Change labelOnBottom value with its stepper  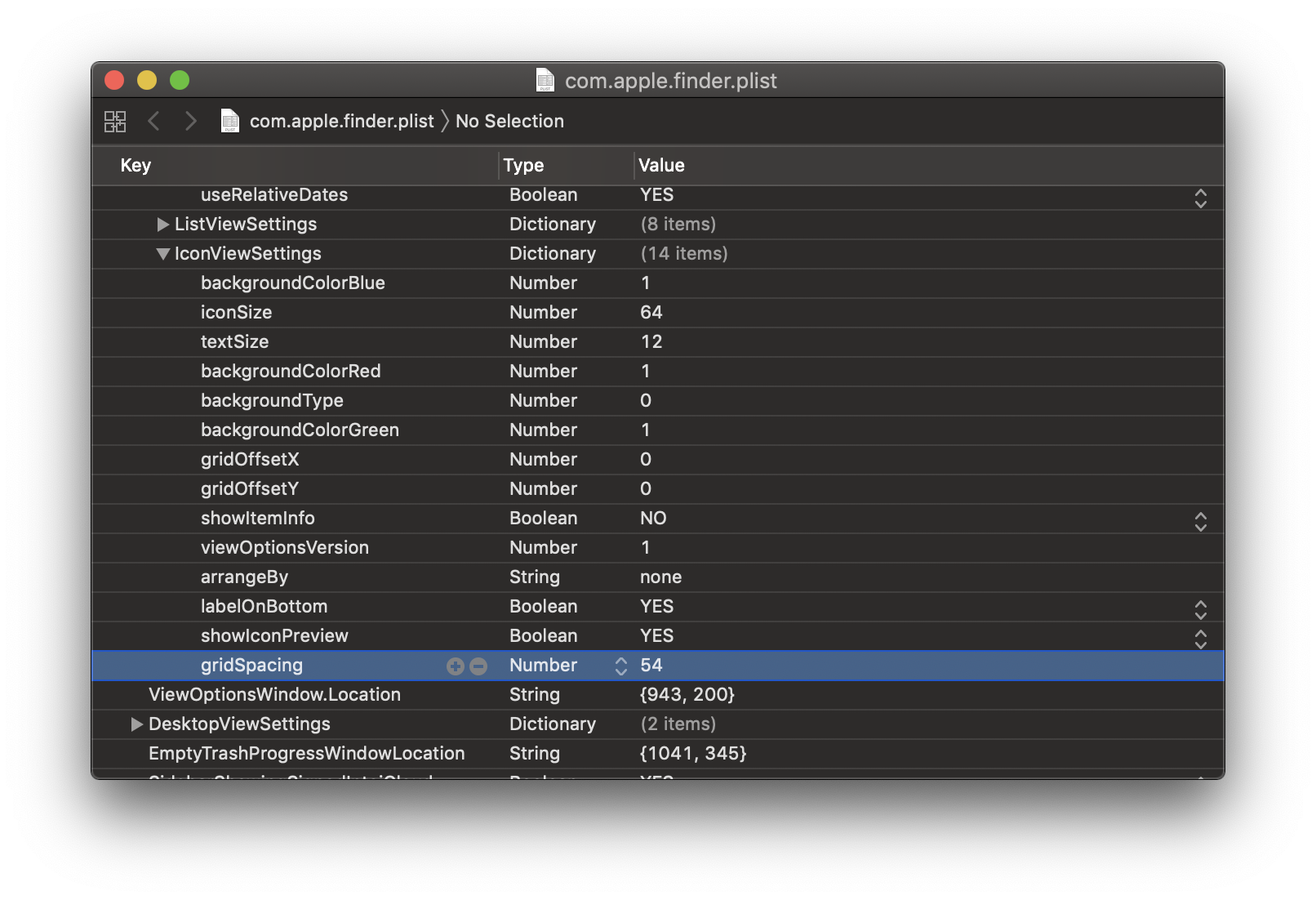tap(1200, 608)
